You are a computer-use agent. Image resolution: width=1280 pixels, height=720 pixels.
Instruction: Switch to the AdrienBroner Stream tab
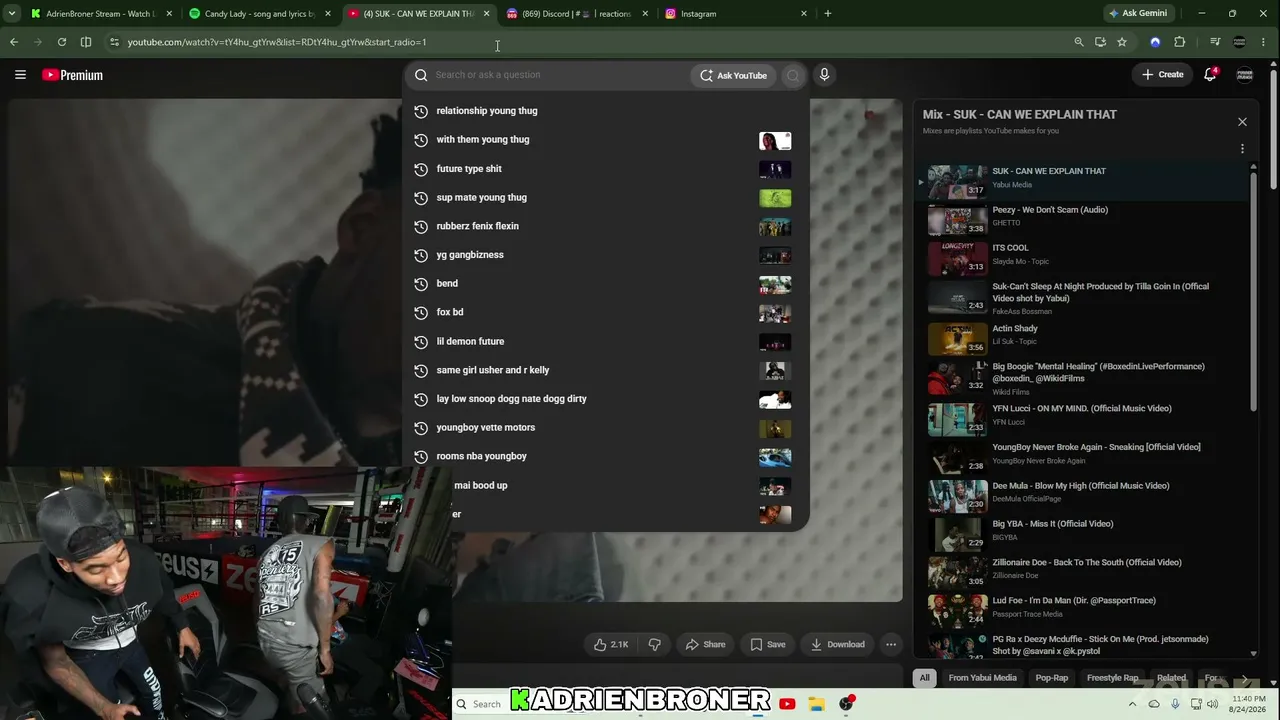pyautogui.click(x=100, y=14)
